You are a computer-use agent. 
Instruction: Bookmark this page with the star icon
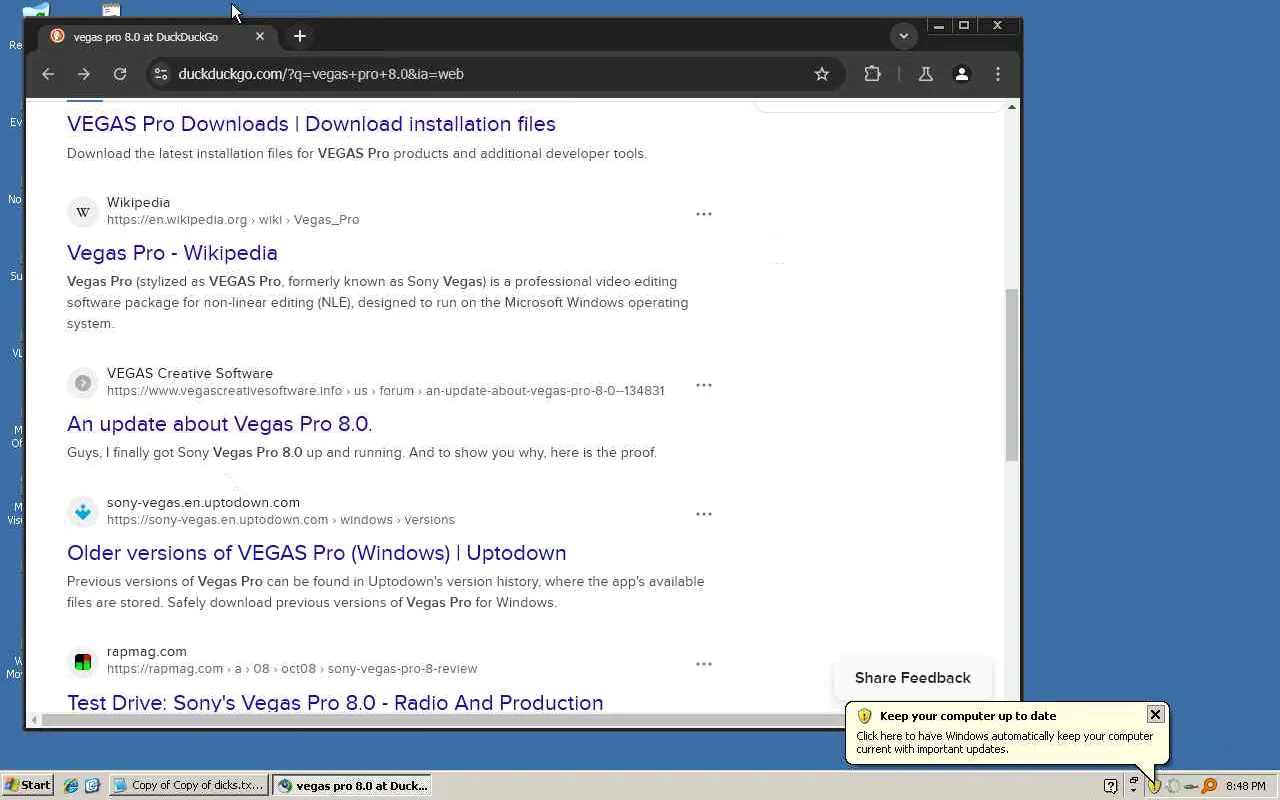point(822,74)
